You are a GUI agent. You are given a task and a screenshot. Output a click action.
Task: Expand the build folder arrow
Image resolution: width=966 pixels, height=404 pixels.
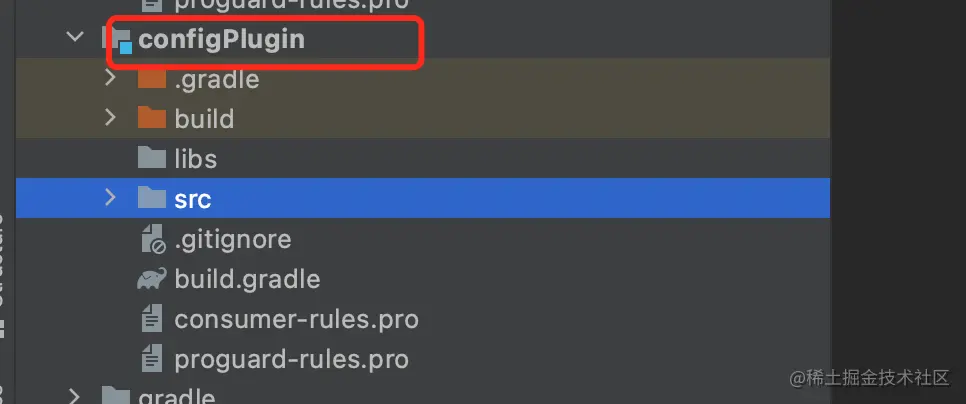tap(110, 118)
